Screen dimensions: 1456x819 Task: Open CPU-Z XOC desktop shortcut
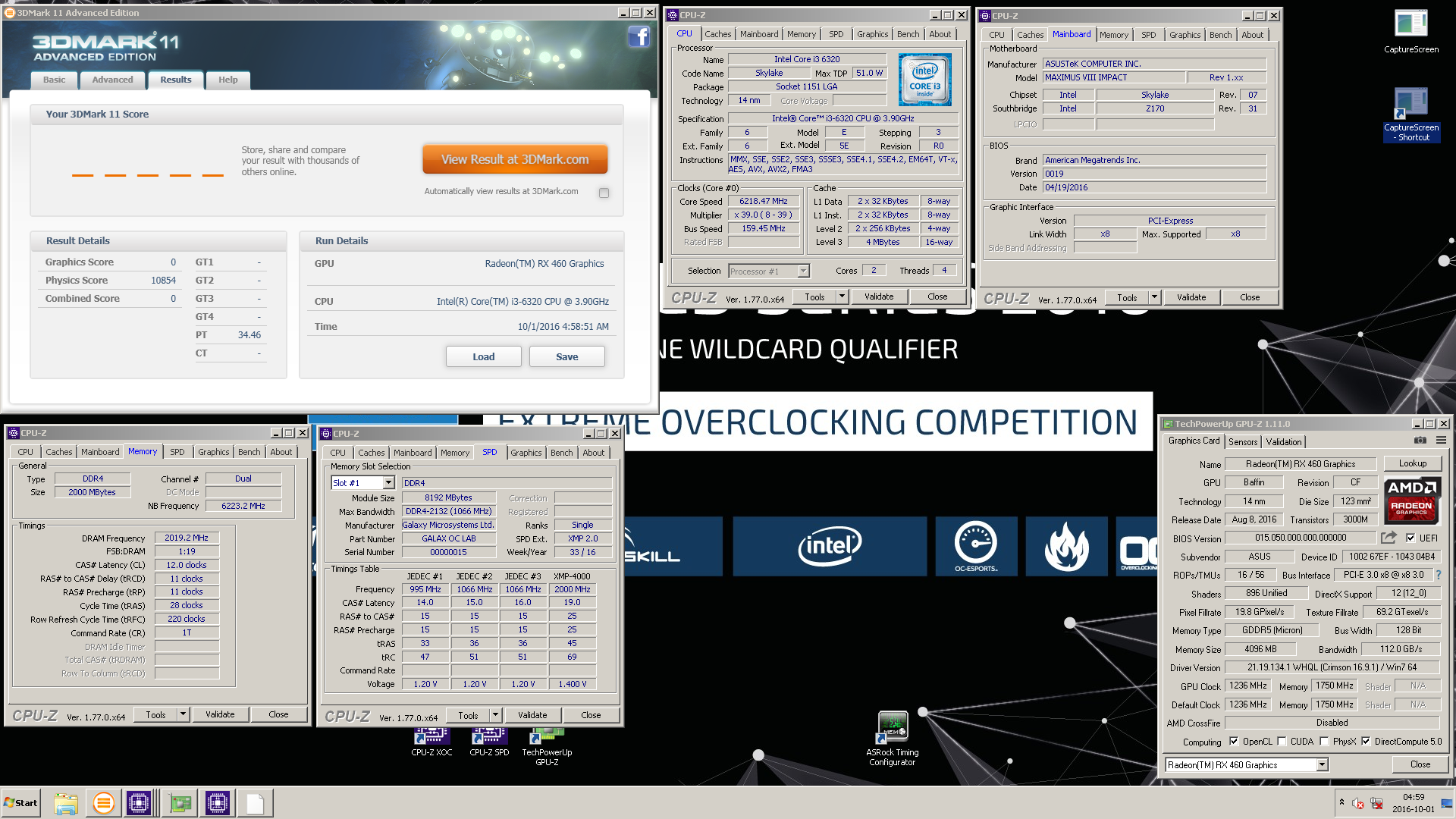tap(431, 742)
